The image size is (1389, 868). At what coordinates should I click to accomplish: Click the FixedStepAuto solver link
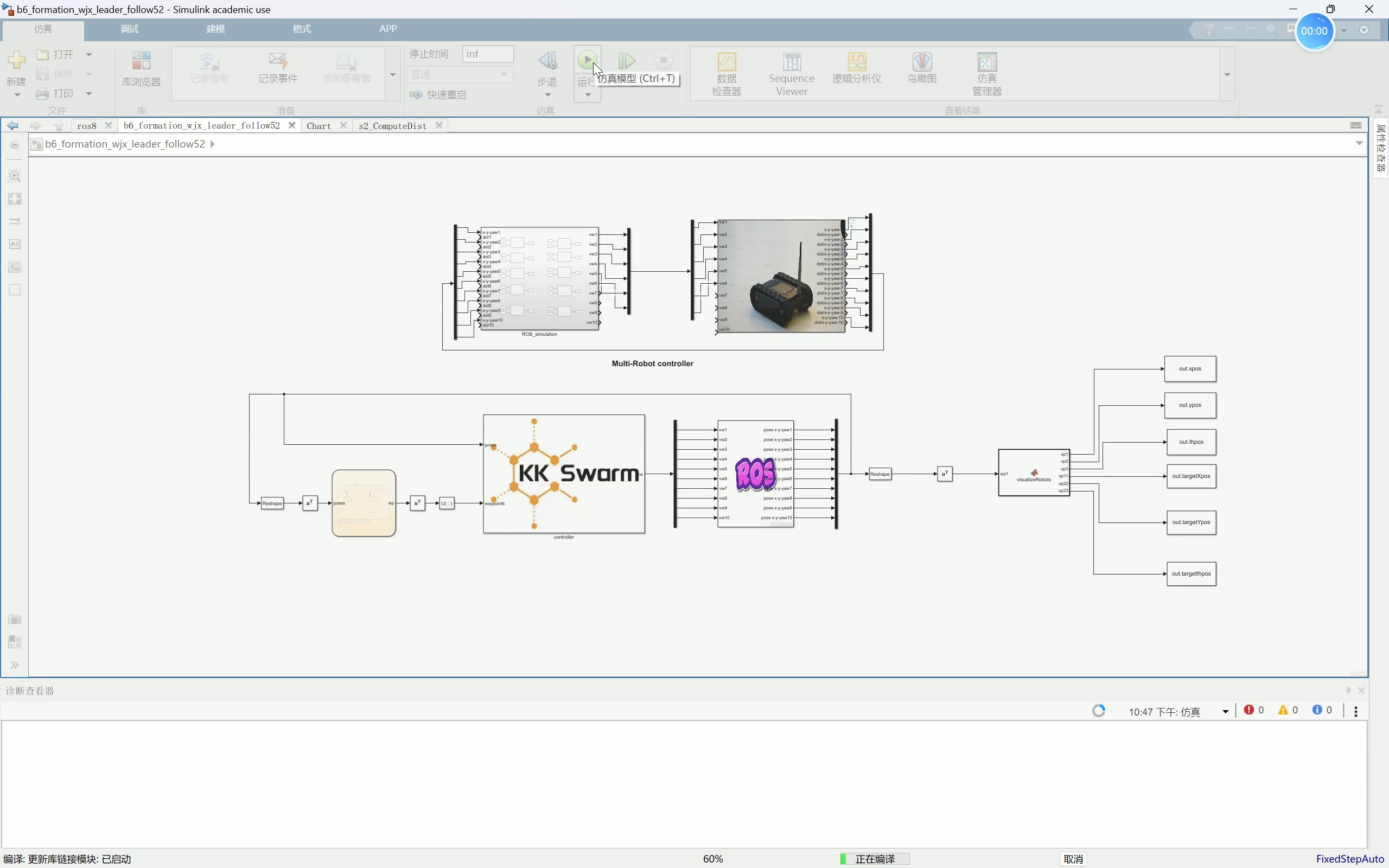[1349, 859]
